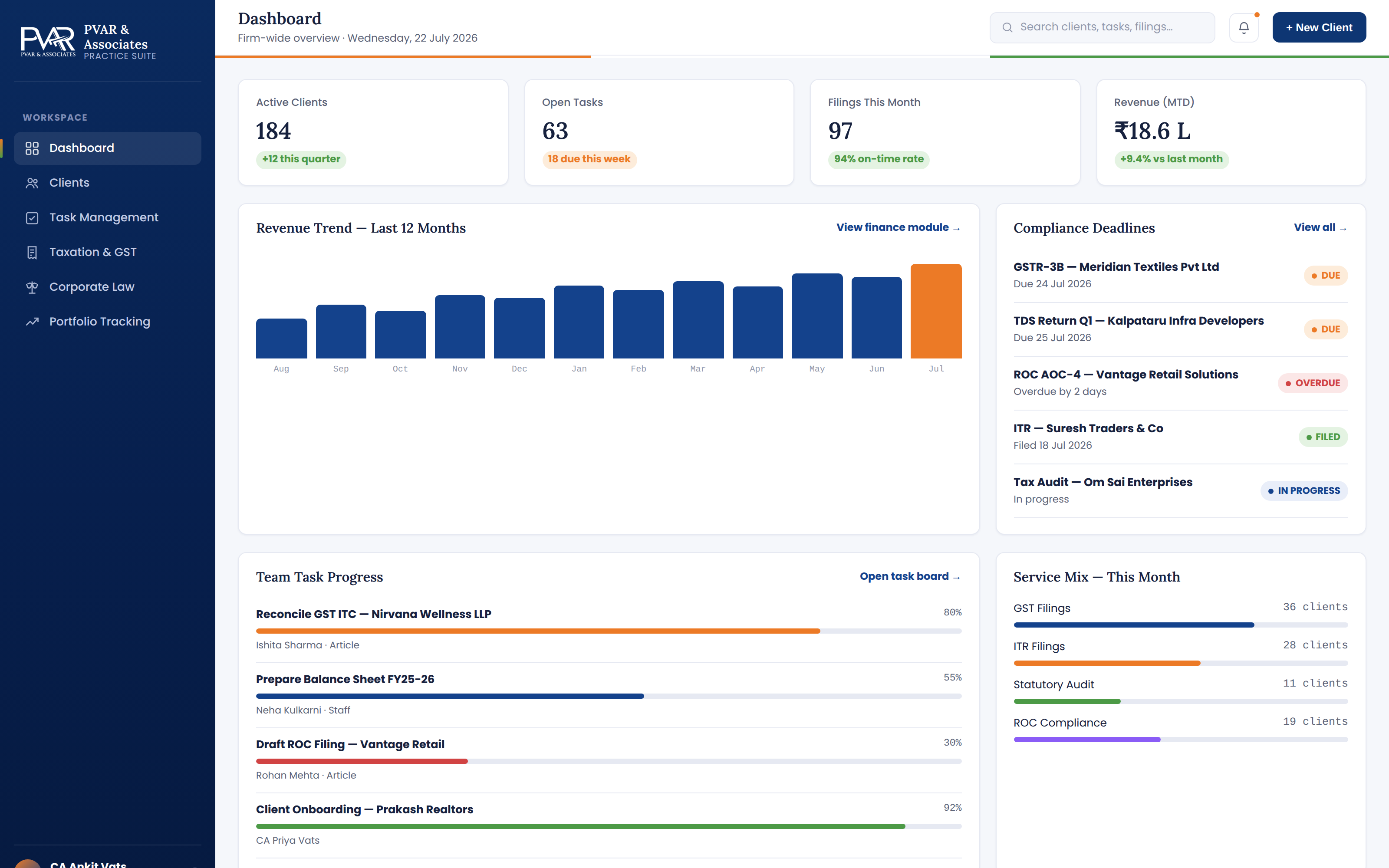The image size is (1389, 868).
Task: Open Task Management page
Action: [x=107, y=217]
